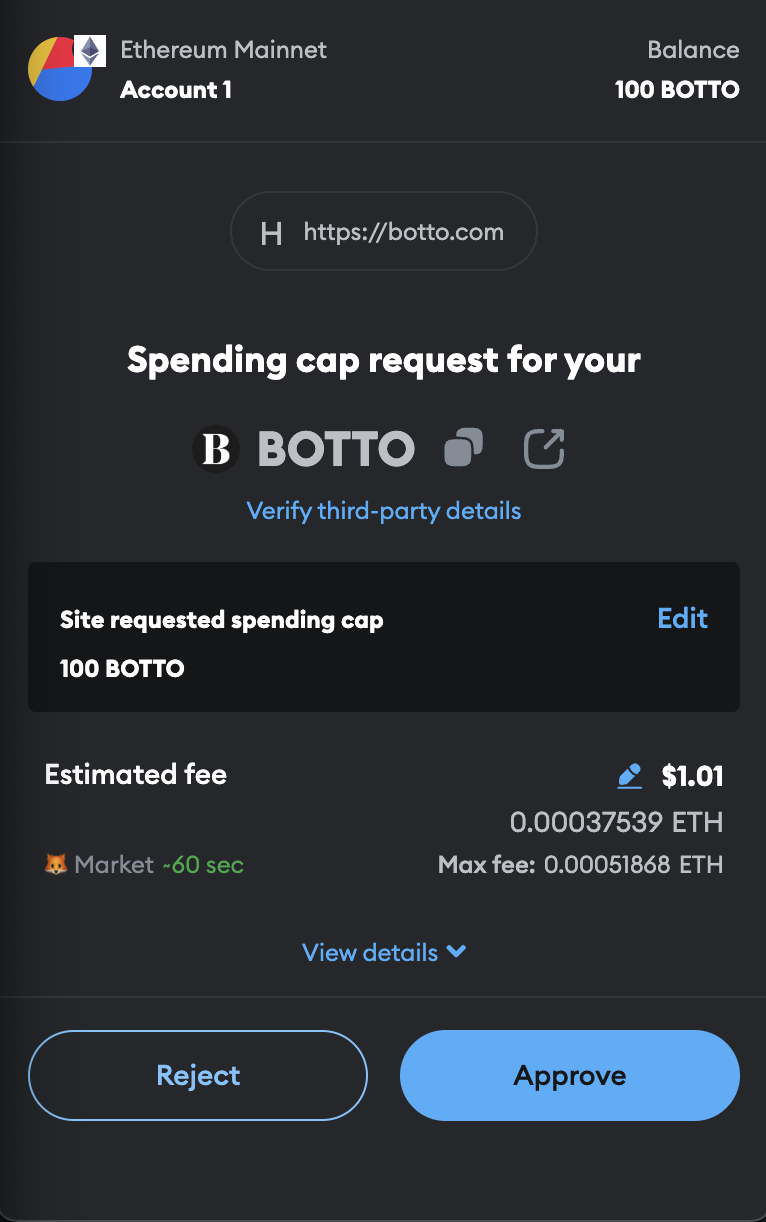This screenshot has width=766, height=1222.
Task: Expand the View details section
Action: click(384, 952)
